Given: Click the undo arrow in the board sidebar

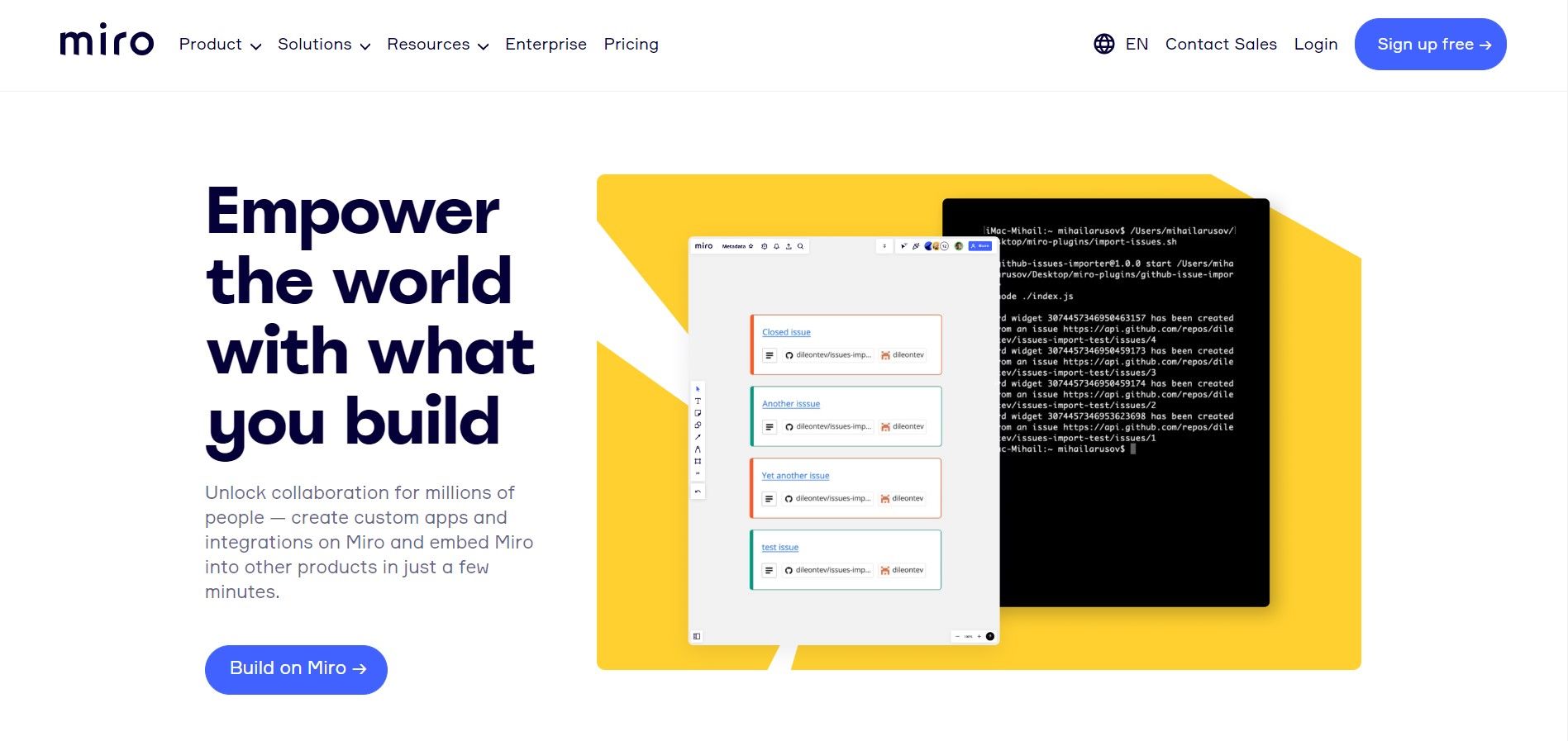Looking at the screenshot, I should tap(698, 492).
